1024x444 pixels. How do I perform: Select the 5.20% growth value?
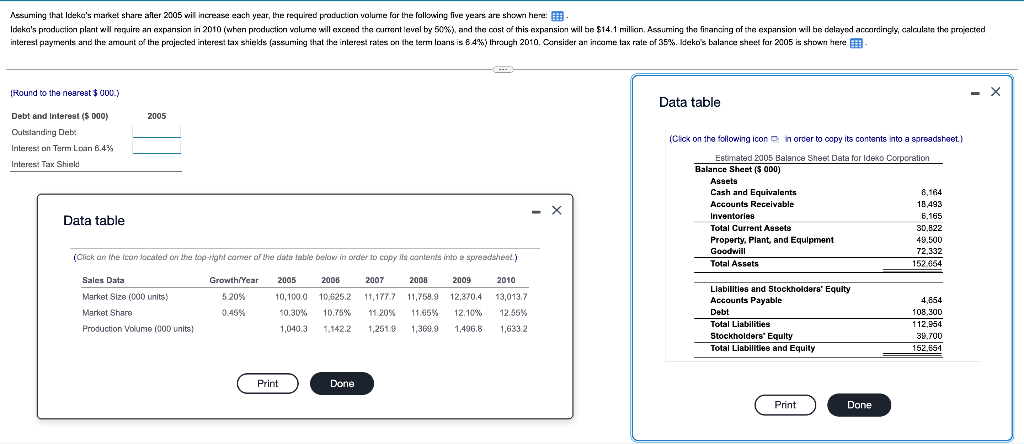click(234, 296)
